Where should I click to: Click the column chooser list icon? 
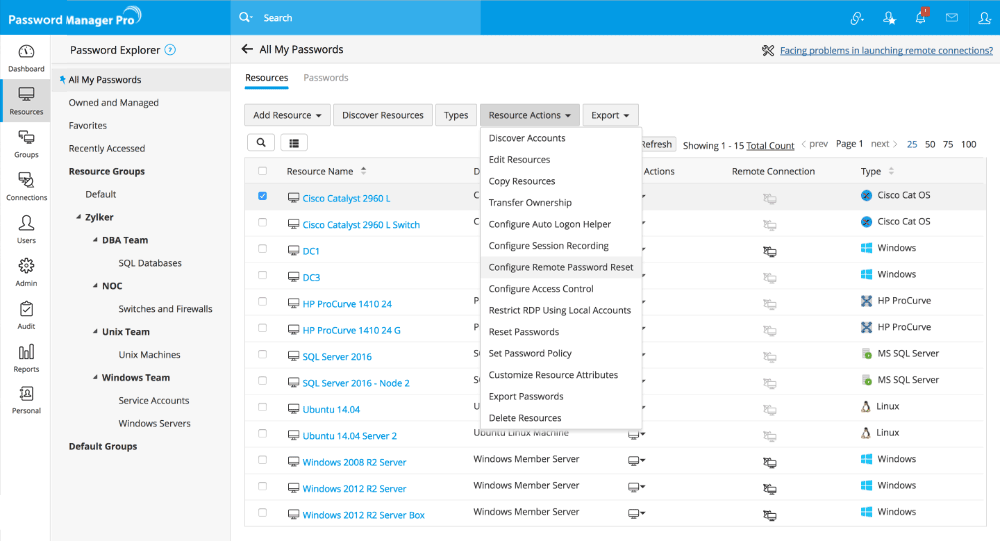click(294, 144)
